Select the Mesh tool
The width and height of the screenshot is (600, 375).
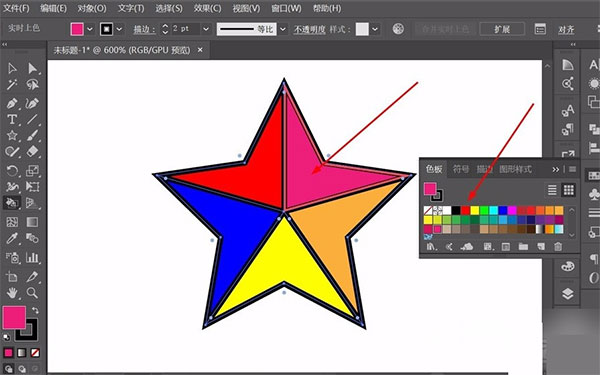click(12, 222)
